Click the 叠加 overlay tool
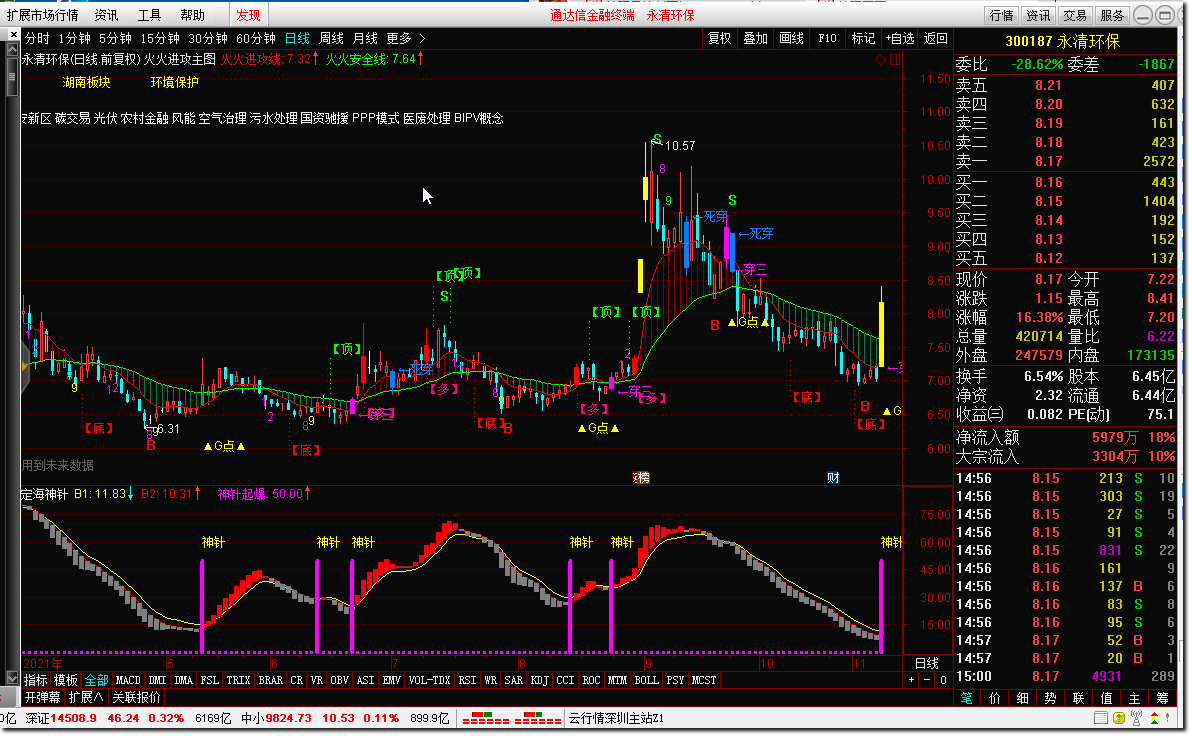This screenshot has height=736, width=1192. pos(756,38)
